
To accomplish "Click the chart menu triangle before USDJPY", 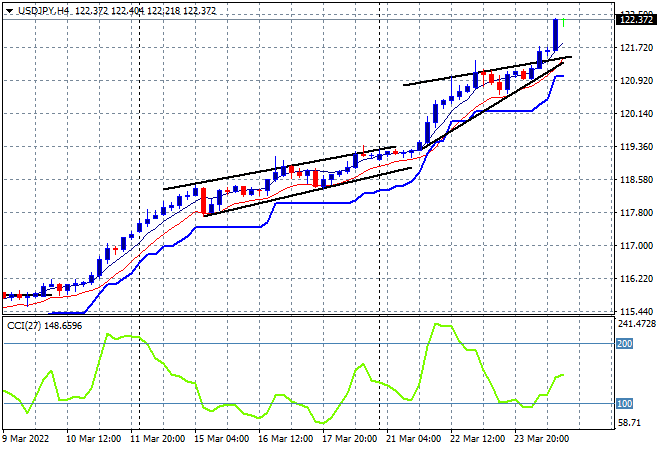I will [9, 11].
